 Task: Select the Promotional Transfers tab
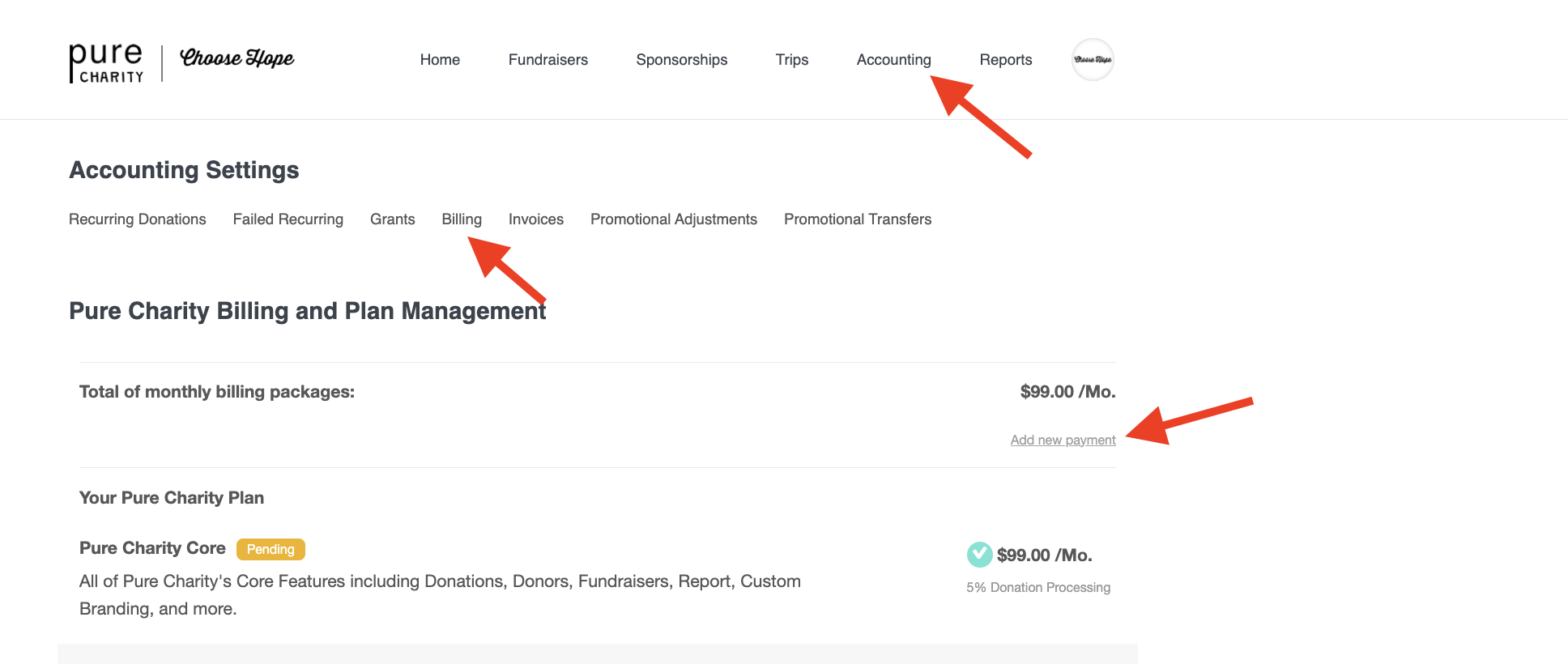click(x=857, y=219)
